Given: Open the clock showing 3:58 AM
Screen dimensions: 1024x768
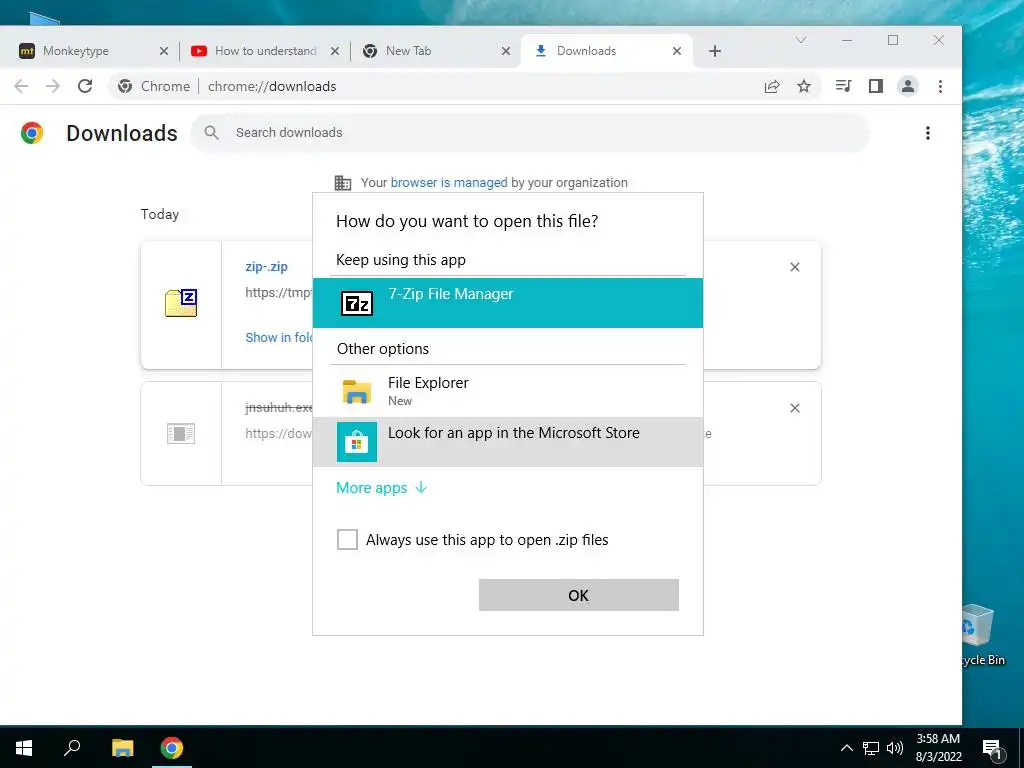Looking at the screenshot, I should 938,748.
